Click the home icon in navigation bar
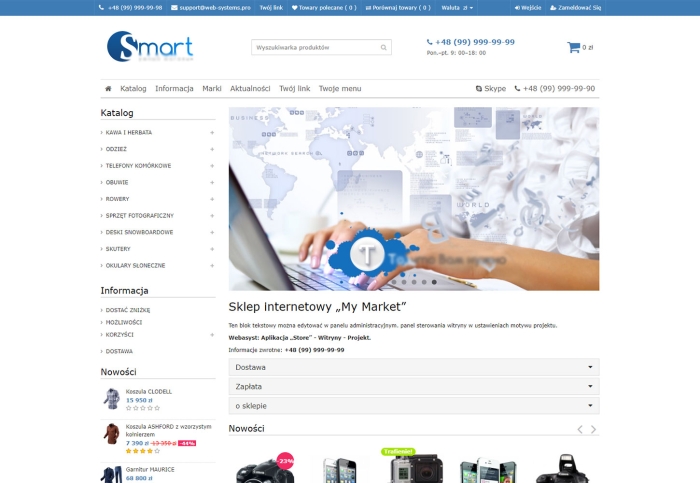Viewport: 700px width, 483px height. click(108, 88)
